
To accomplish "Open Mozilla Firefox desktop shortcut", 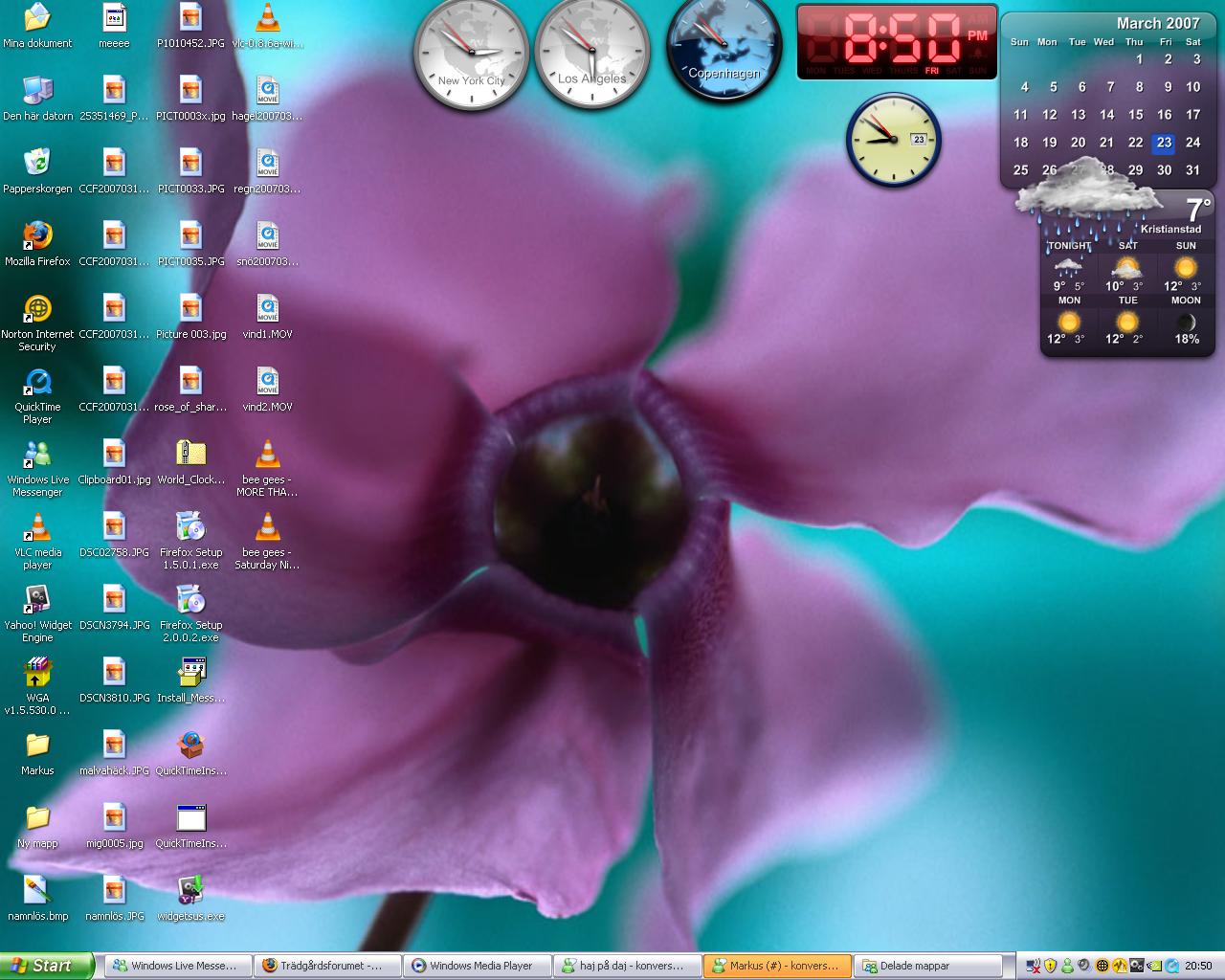I will (37, 236).
